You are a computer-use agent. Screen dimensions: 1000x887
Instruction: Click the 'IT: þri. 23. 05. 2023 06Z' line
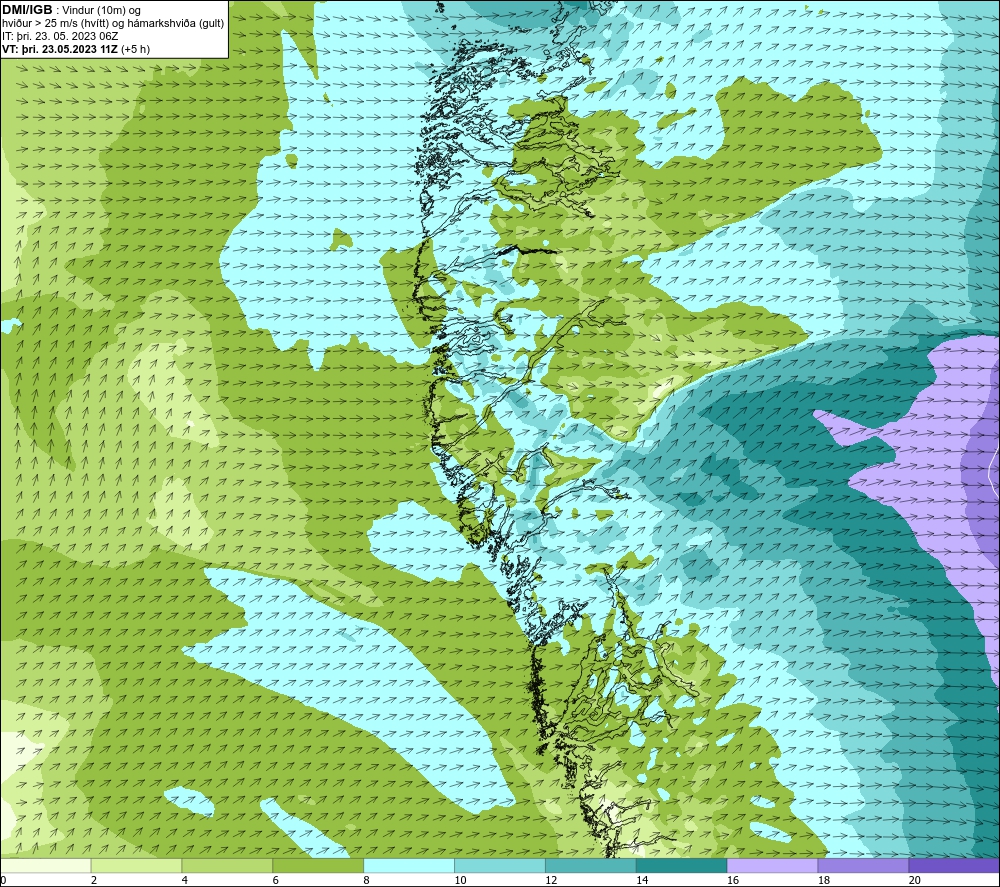pyautogui.click(x=60, y=36)
